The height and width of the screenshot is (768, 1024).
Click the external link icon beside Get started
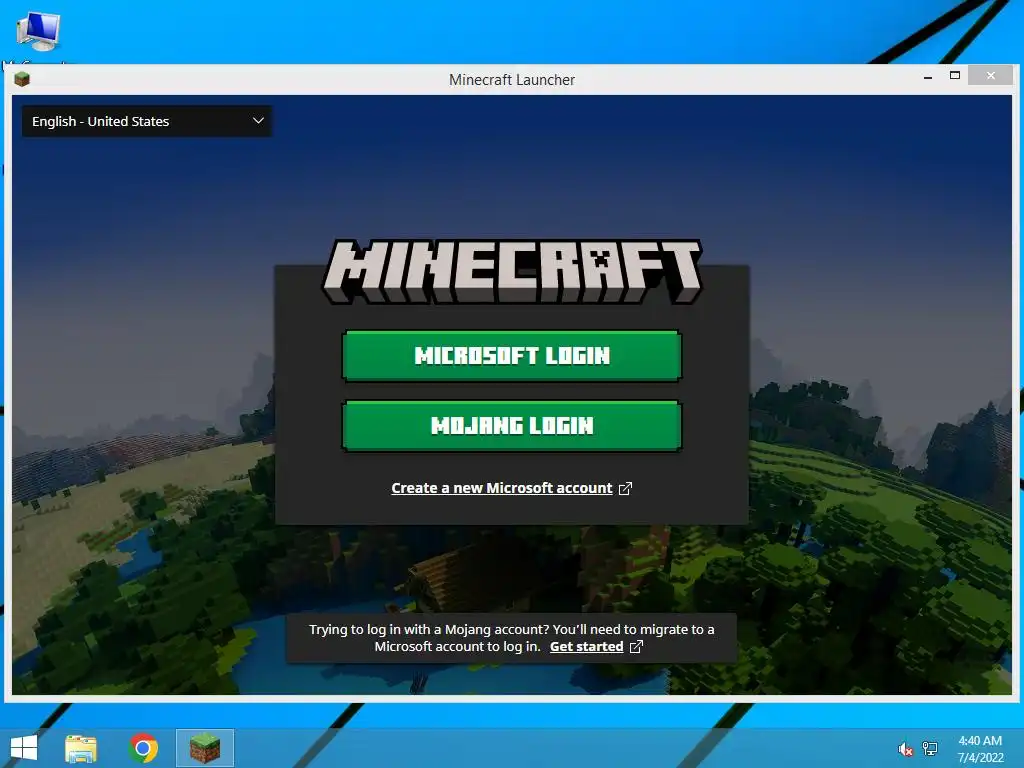[x=636, y=647]
